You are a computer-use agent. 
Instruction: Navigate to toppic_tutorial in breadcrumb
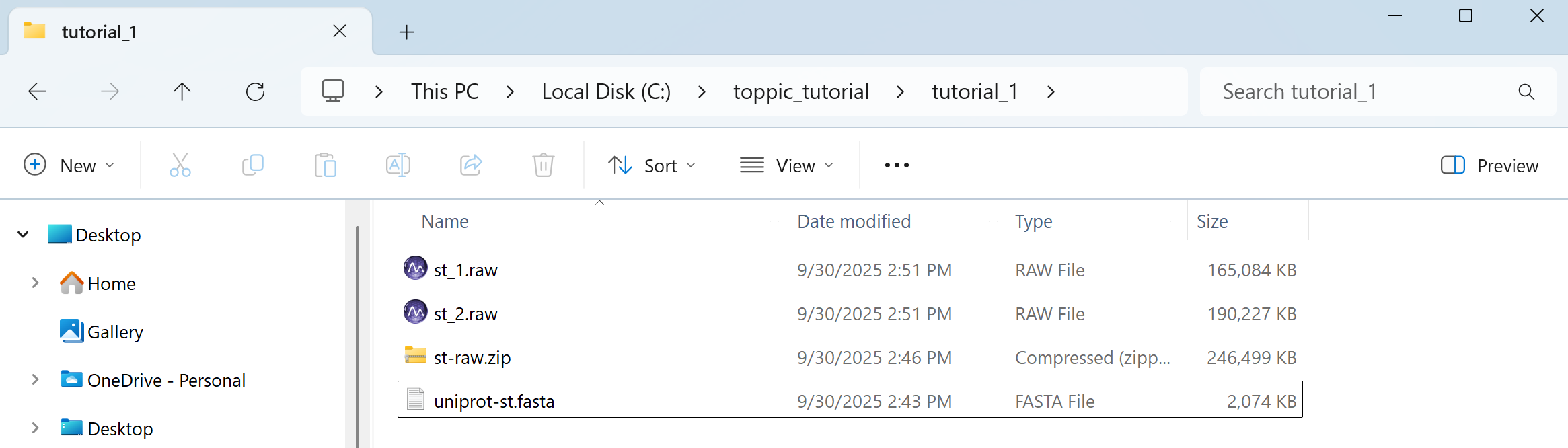pyautogui.click(x=801, y=91)
